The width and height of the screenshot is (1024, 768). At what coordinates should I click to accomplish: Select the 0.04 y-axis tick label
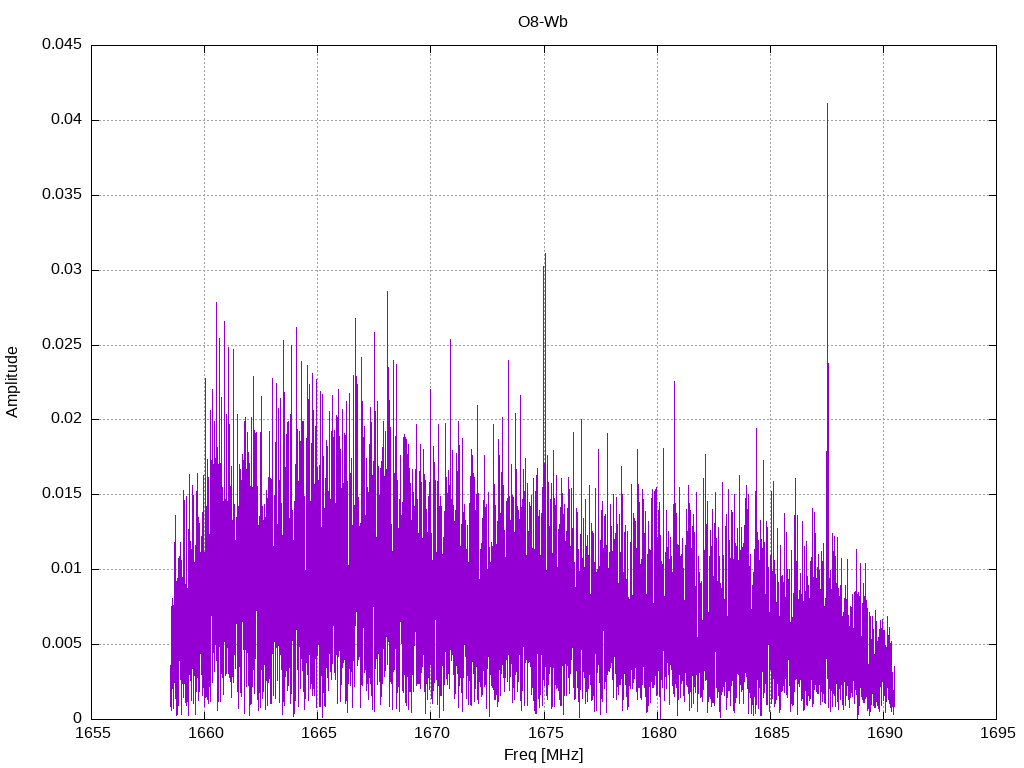66,120
